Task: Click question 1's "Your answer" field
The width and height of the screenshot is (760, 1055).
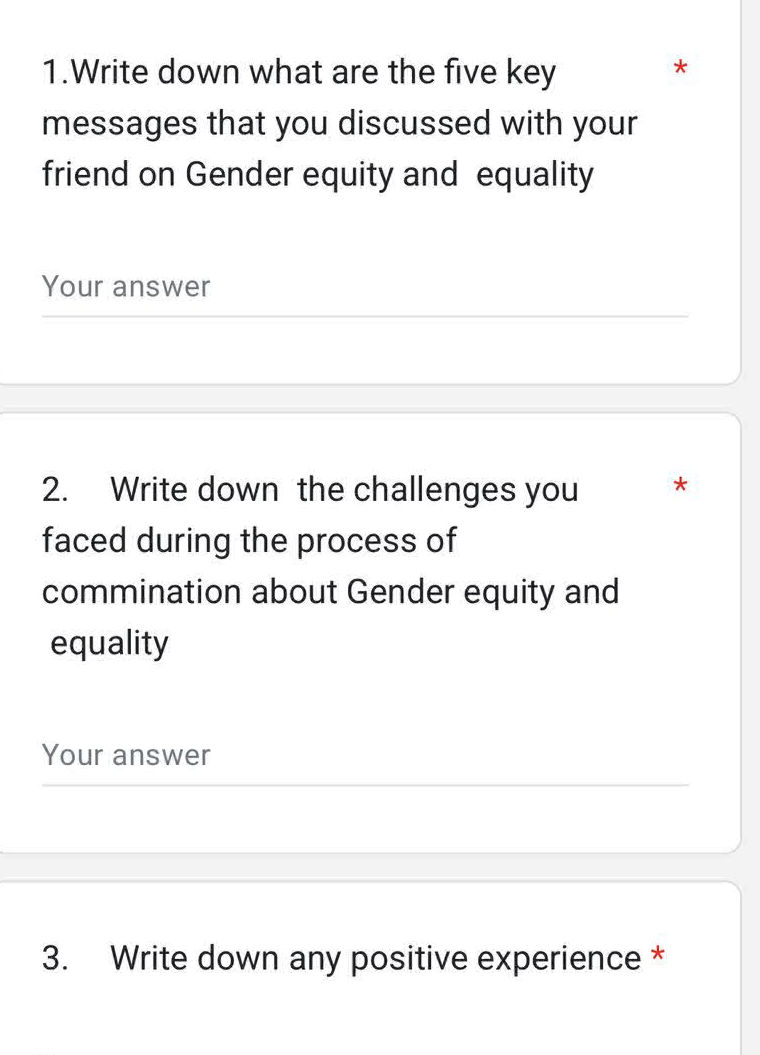Action: click(x=364, y=288)
